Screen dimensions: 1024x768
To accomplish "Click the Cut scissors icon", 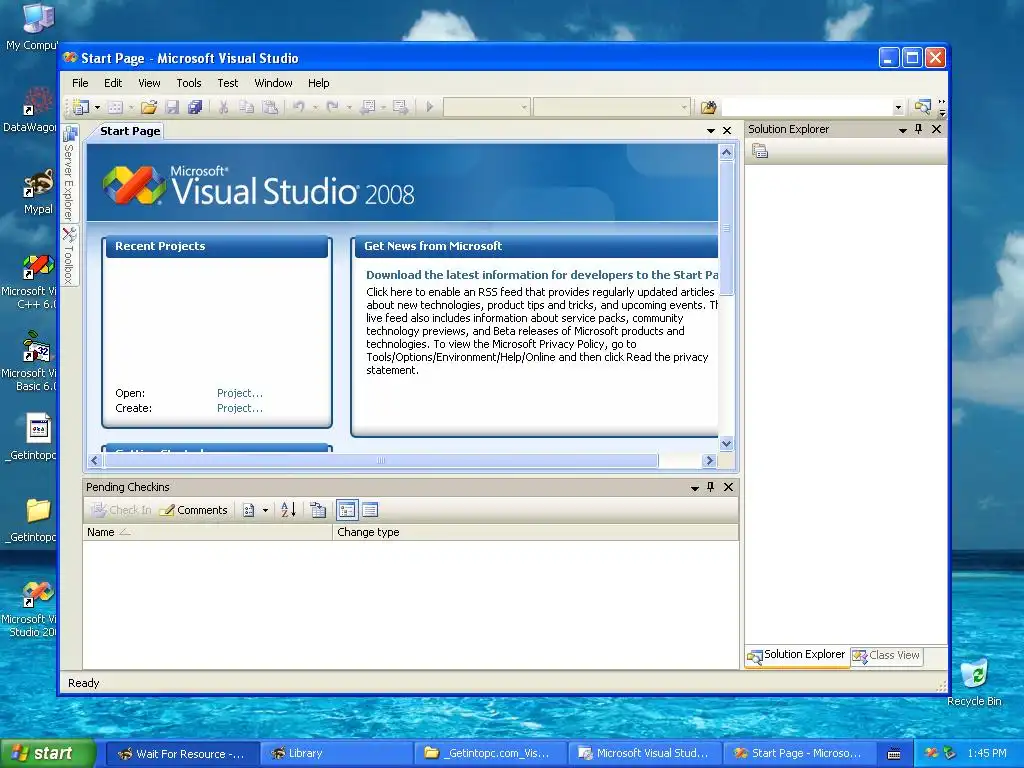I will (223, 107).
